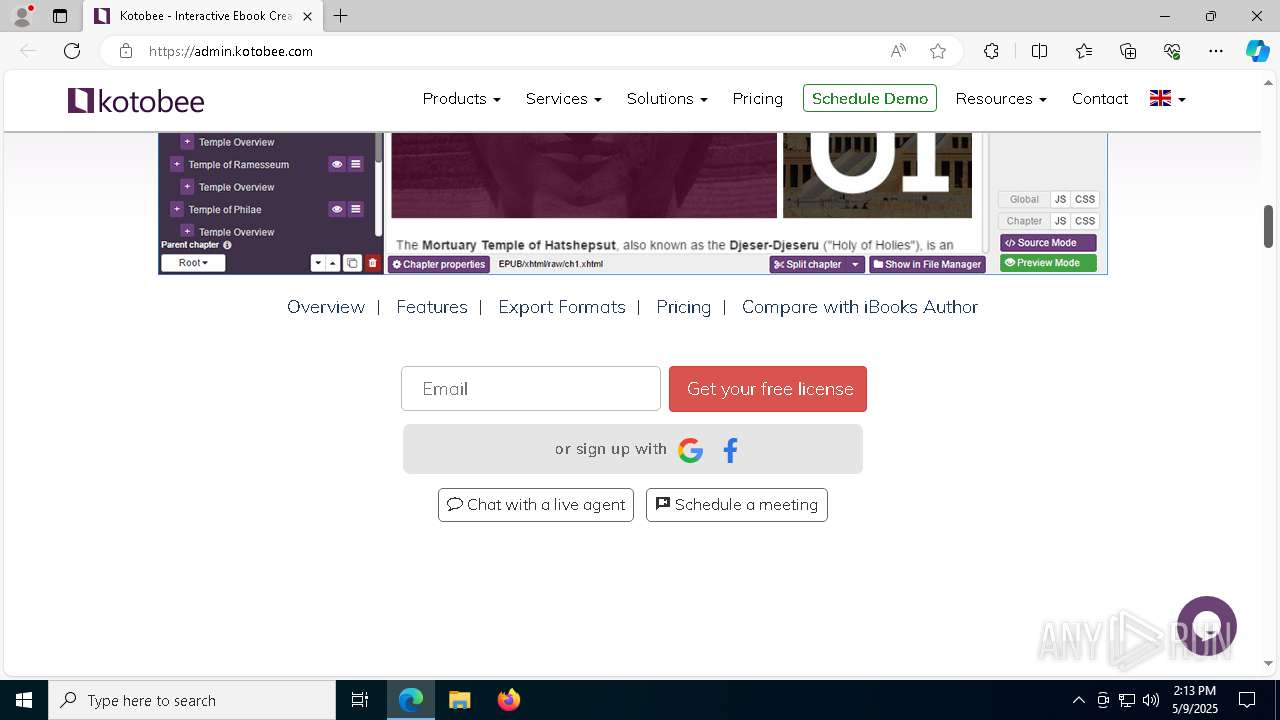Click the red delete chapter trash icon
Image resolution: width=1280 pixels, height=720 pixels.
click(x=372, y=263)
